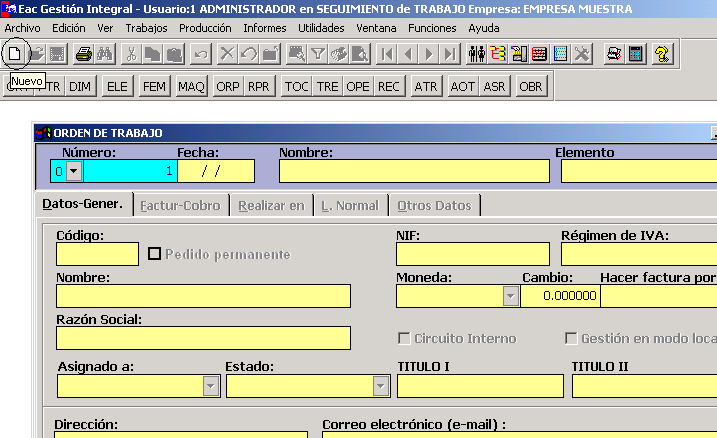This screenshot has height=438, width=717.
Task: Click the Nuevo (new record) toolbar icon
Action: (x=14, y=54)
